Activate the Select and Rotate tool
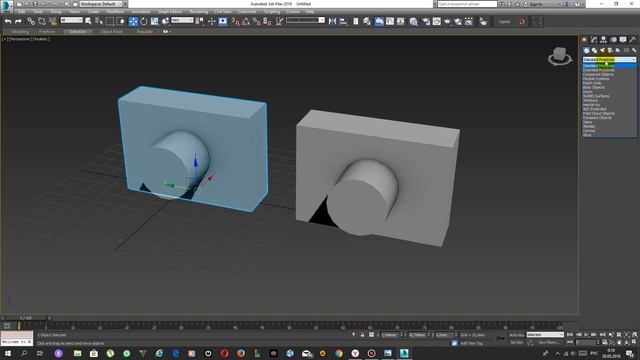The image size is (640, 360). coord(144,21)
